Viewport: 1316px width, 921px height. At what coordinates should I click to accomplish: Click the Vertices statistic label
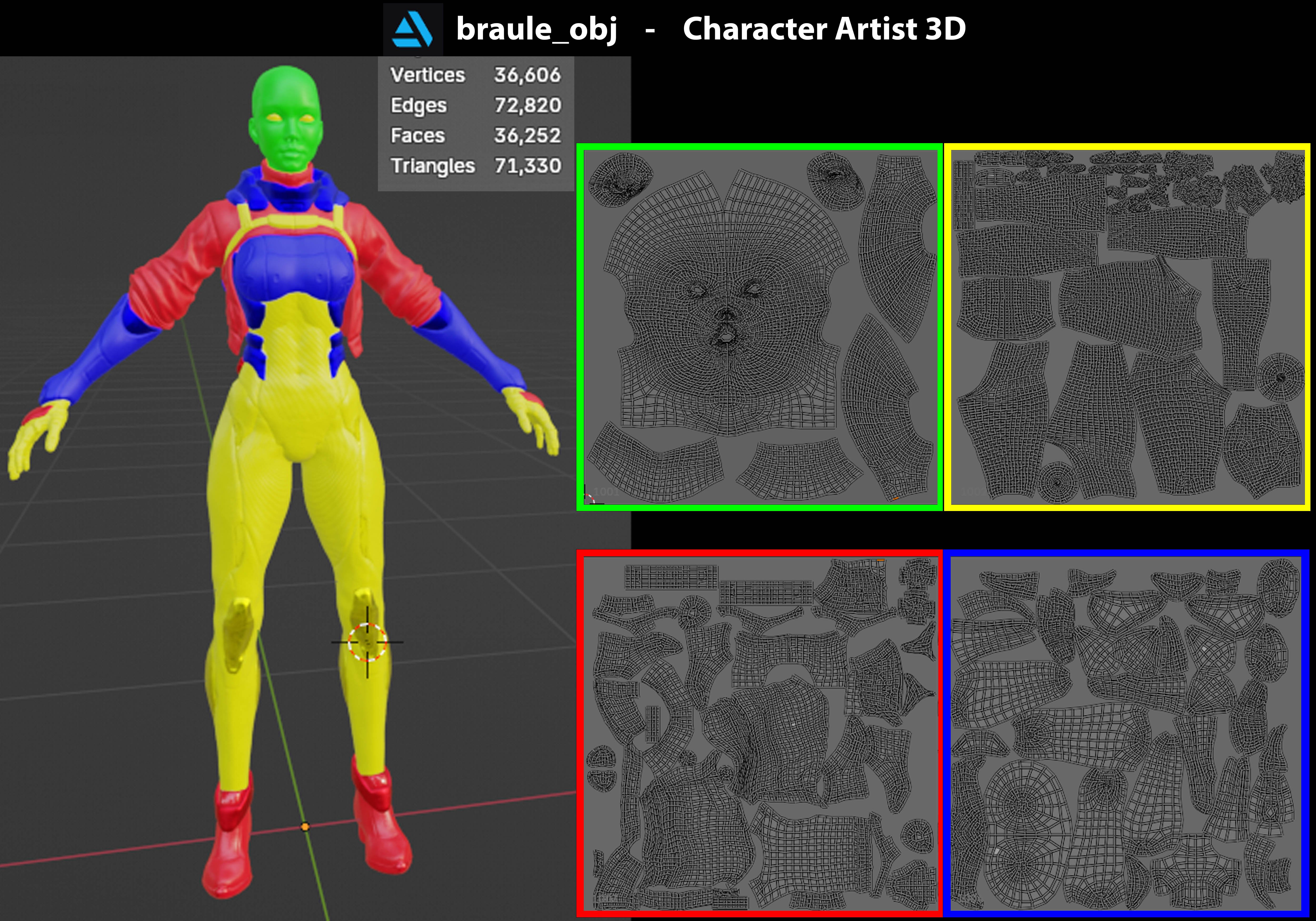point(428,75)
